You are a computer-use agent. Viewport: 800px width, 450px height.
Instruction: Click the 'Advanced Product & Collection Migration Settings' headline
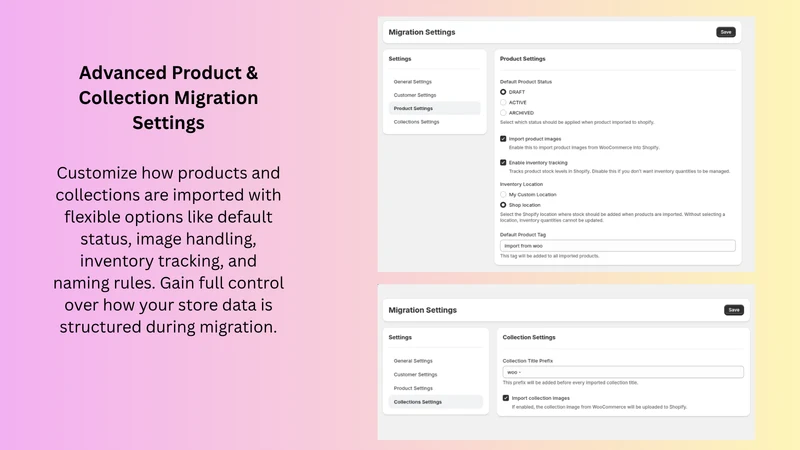point(168,97)
